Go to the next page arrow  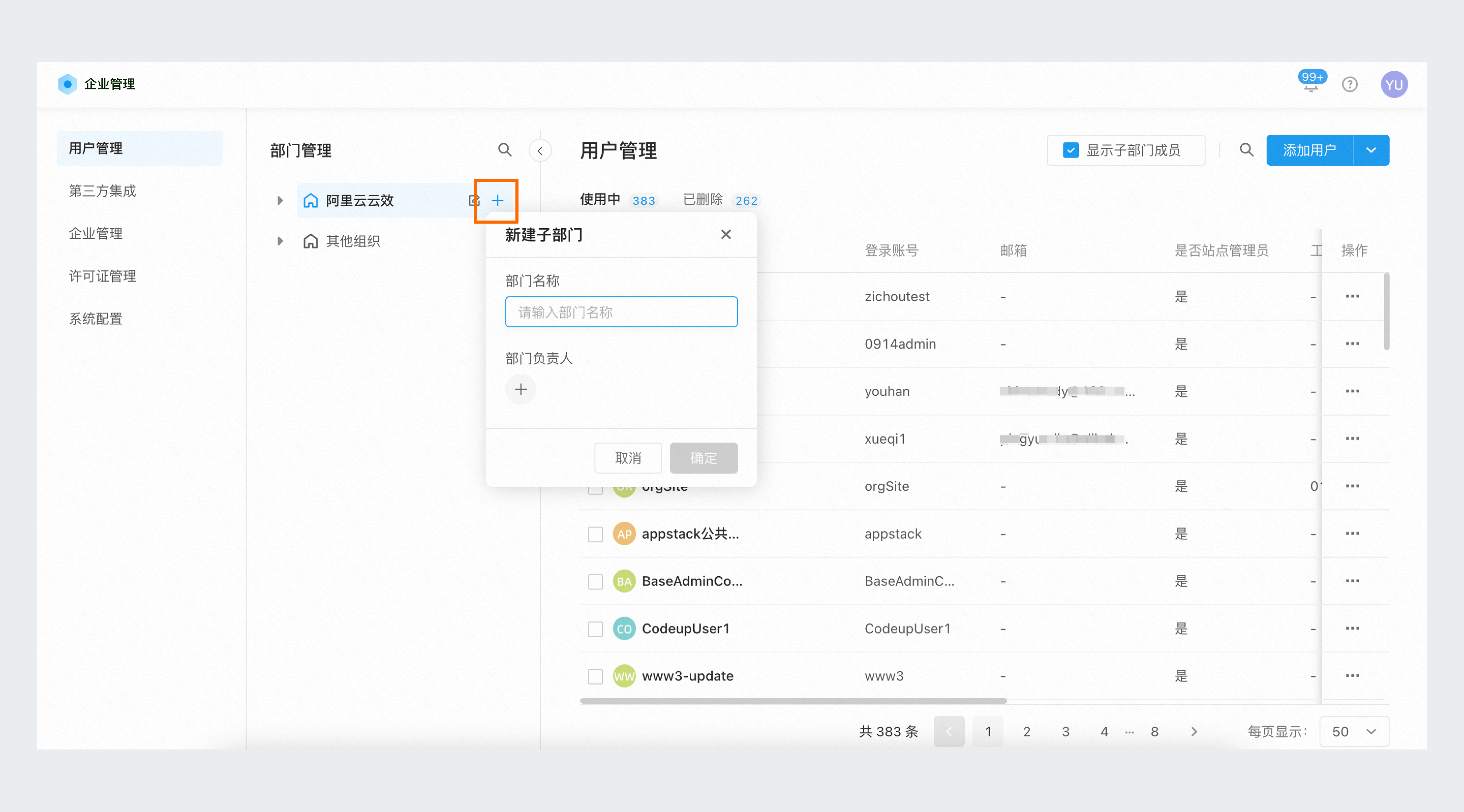[x=1194, y=731]
